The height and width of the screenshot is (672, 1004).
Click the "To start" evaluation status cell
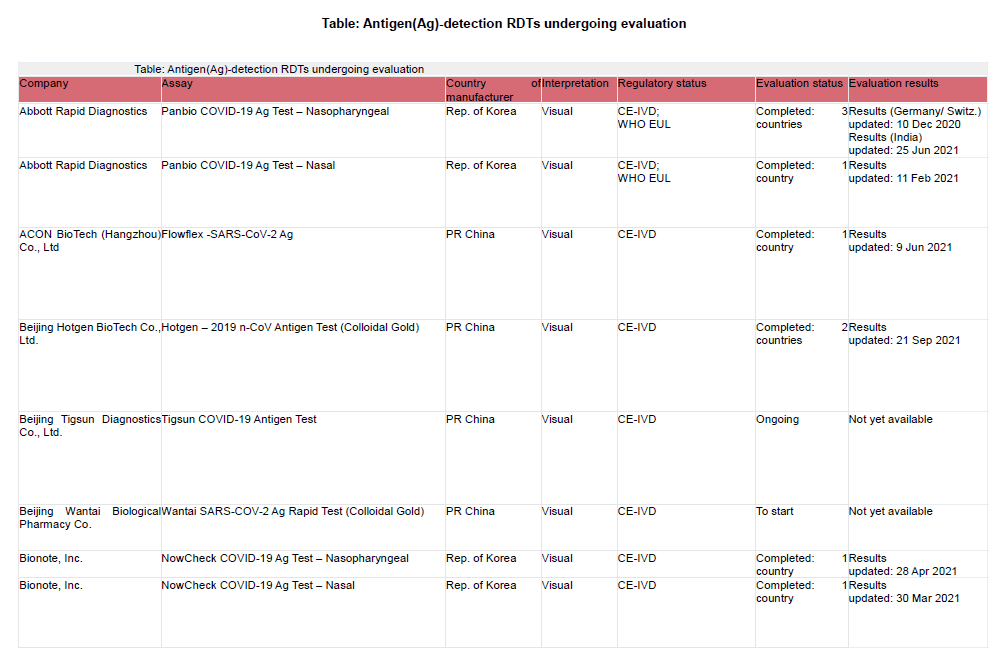[774, 512]
